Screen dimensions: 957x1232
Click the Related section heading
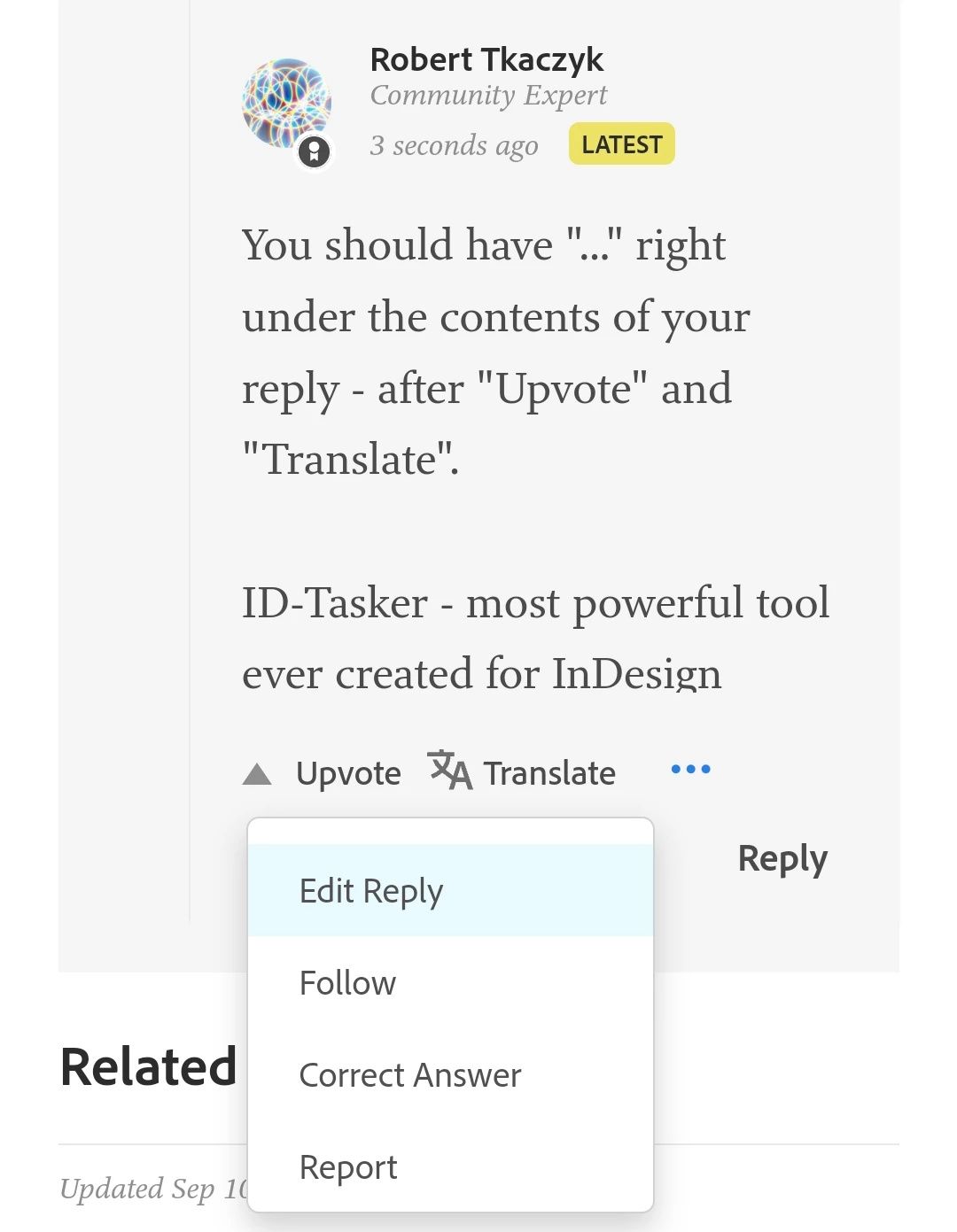[149, 1066]
